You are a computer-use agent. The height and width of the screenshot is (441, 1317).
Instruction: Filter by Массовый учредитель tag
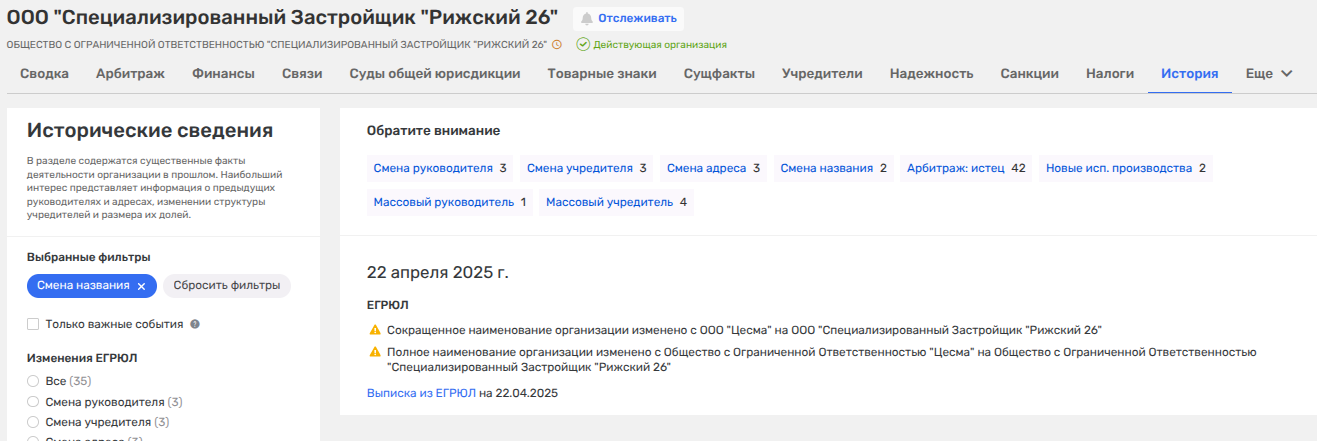click(616, 202)
